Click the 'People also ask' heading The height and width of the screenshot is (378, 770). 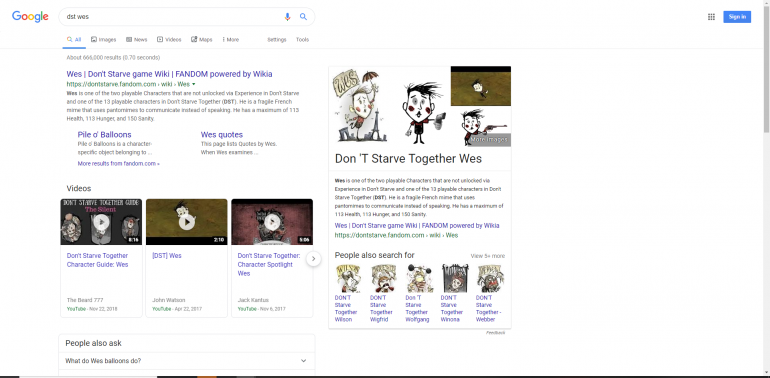pyautogui.click(x=93, y=343)
